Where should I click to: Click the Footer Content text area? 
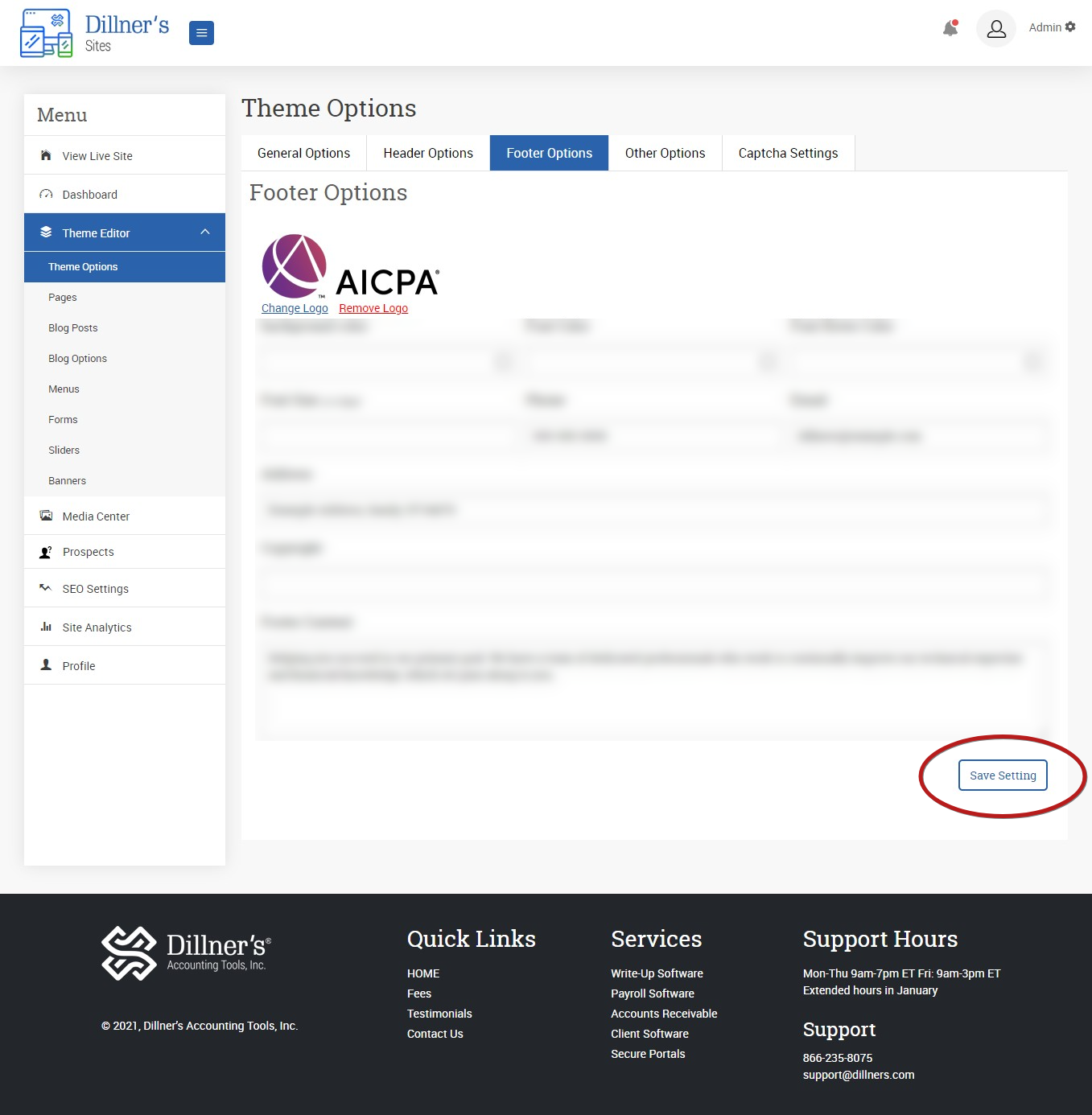pos(653,689)
